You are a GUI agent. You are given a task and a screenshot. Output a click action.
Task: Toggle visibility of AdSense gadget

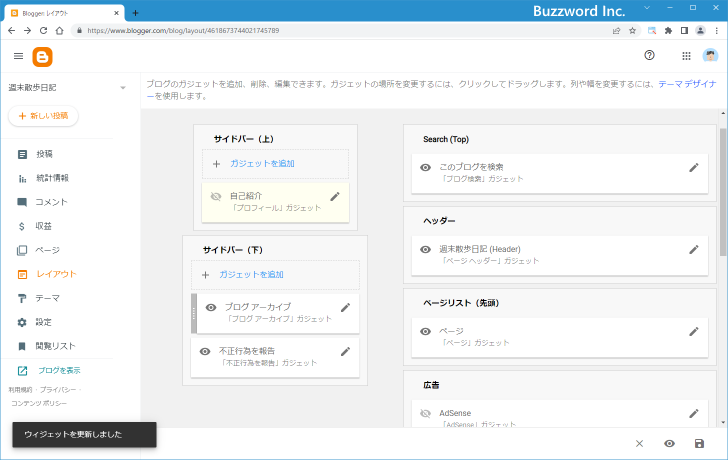point(425,413)
